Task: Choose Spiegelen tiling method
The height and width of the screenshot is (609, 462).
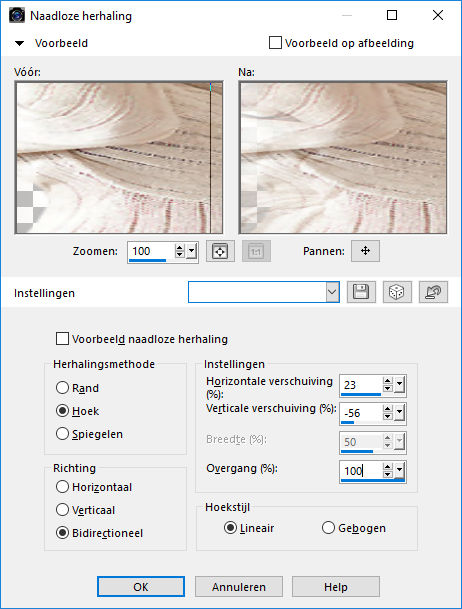Action: click(62, 433)
